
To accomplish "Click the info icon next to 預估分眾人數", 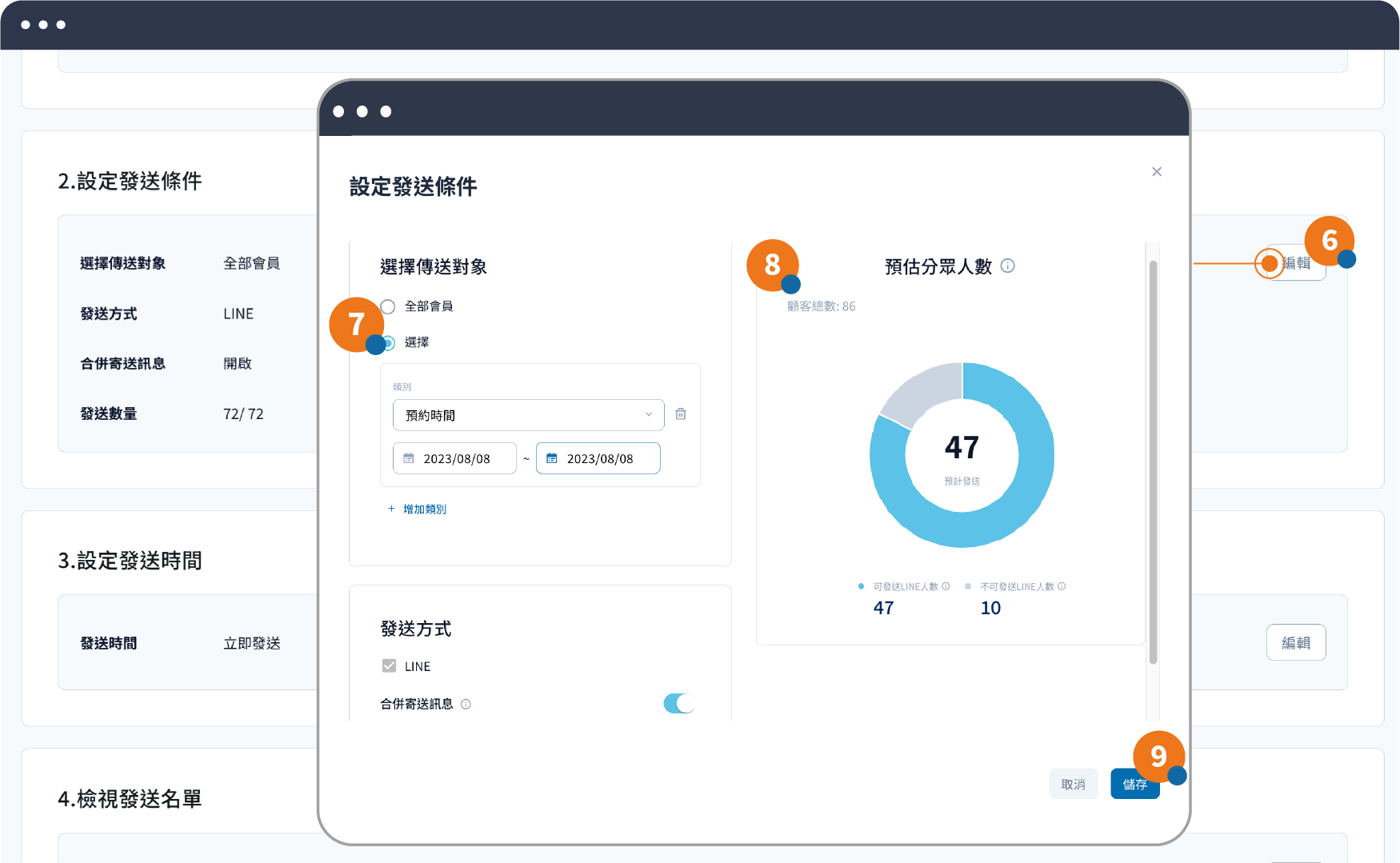I will pyautogui.click(x=1008, y=266).
